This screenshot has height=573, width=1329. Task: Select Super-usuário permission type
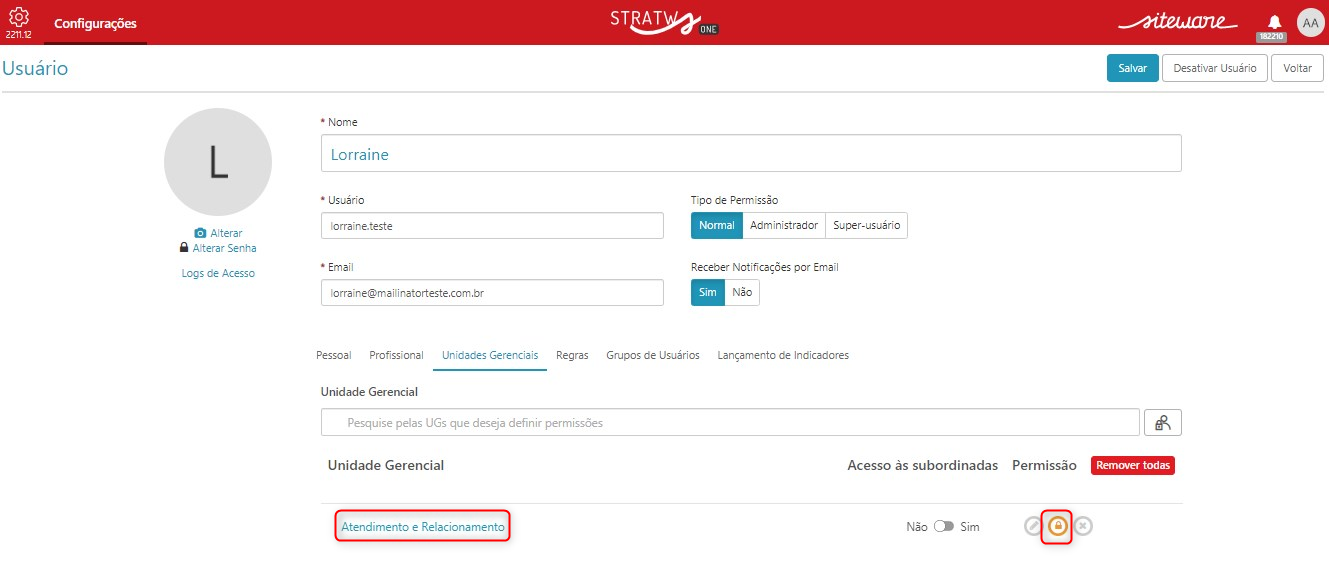click(866, 225)
